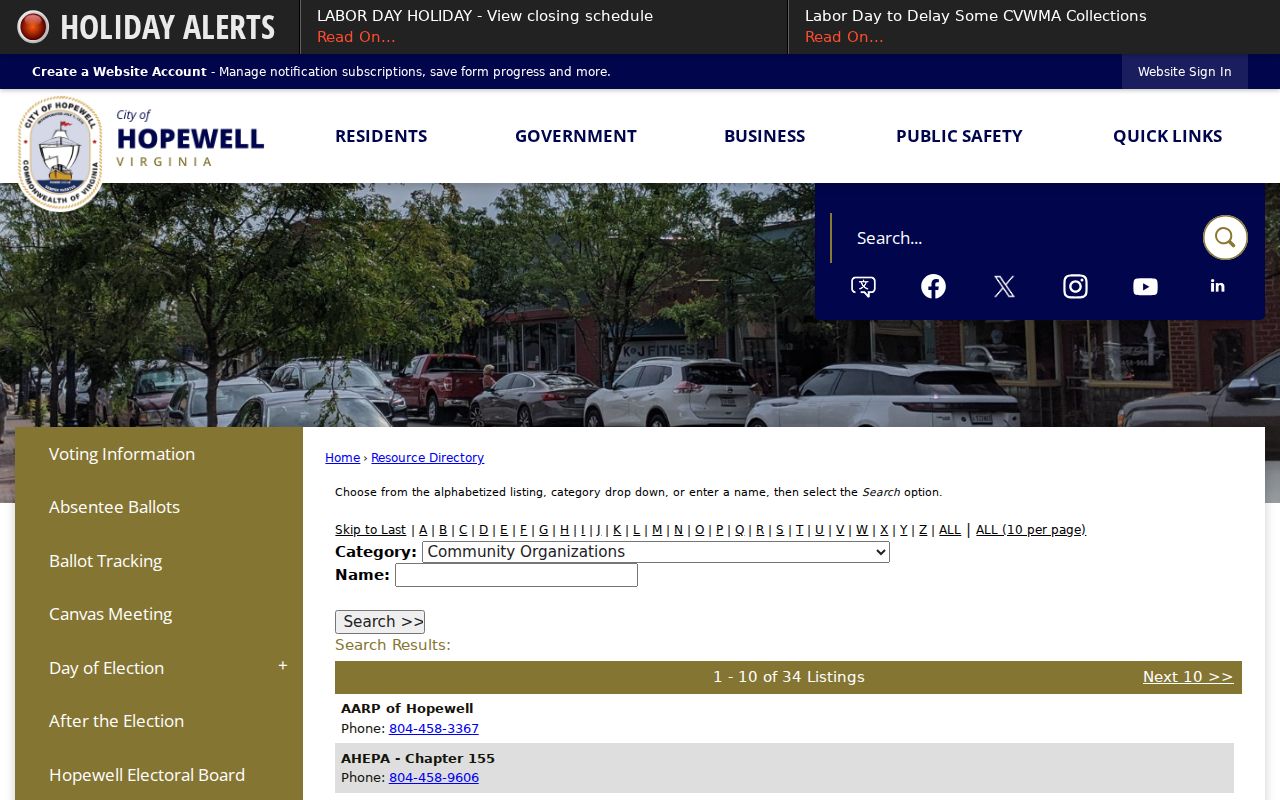Open the Government menu
Image resolution: width=1280 pixels, height=800 pixels.
pyautogui.click(x=576, y=136)
